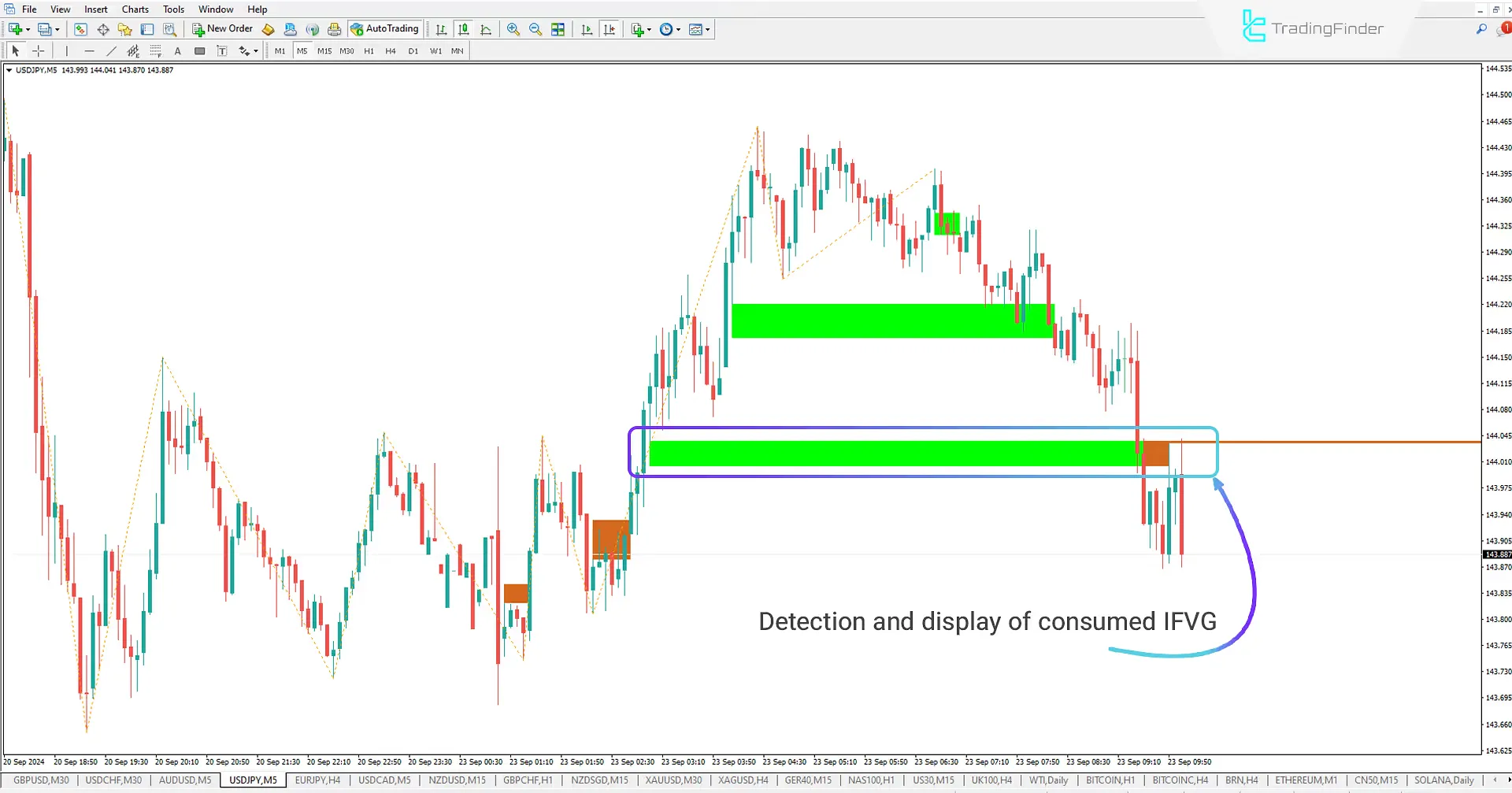The width and height of the screenshot is (1512, 793).
Task: Open the Navigator panel star icon
Action: coord(124,29)
